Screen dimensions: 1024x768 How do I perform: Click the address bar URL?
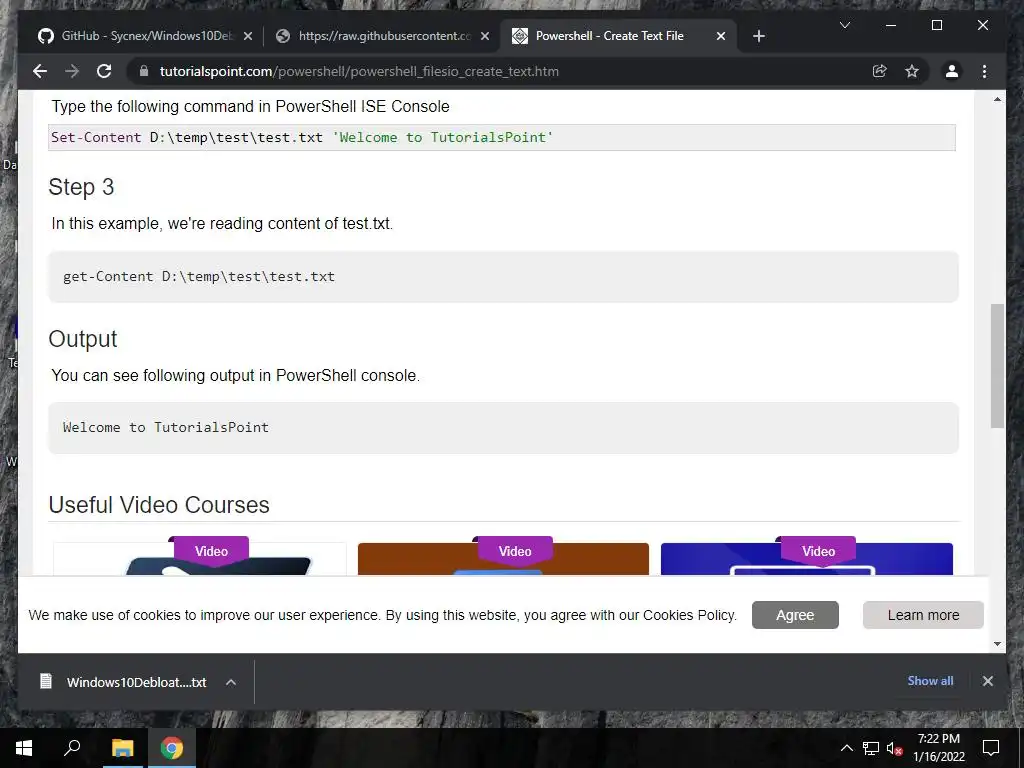click(x=359, y=71)
